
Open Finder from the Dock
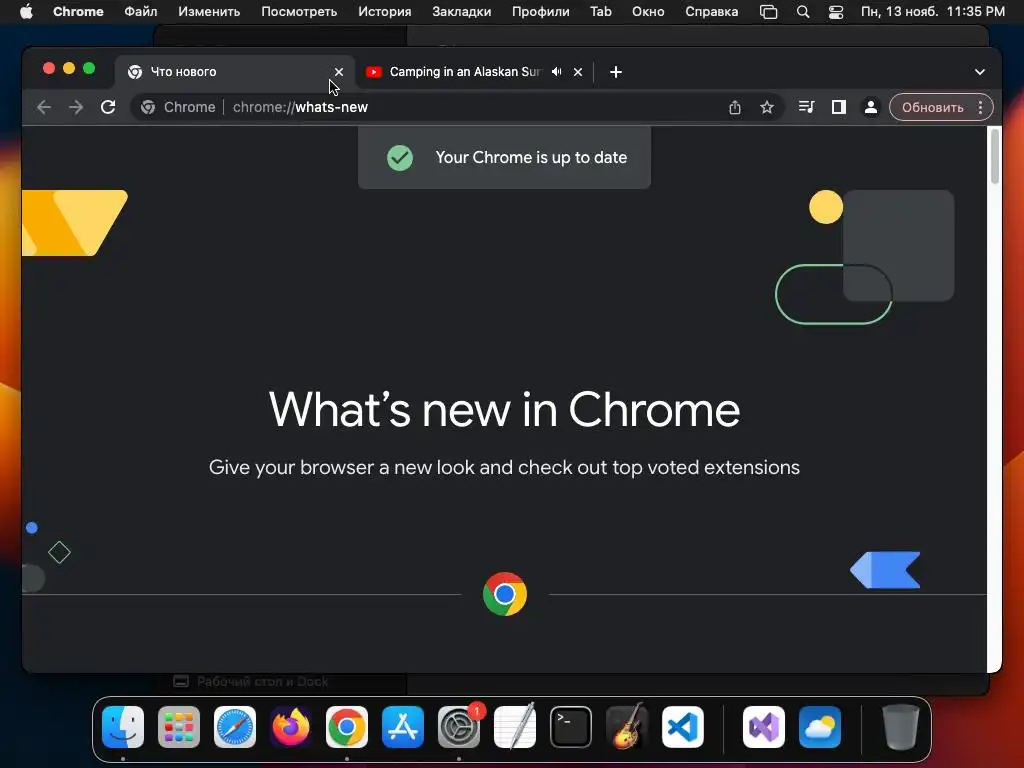(123, 727)
